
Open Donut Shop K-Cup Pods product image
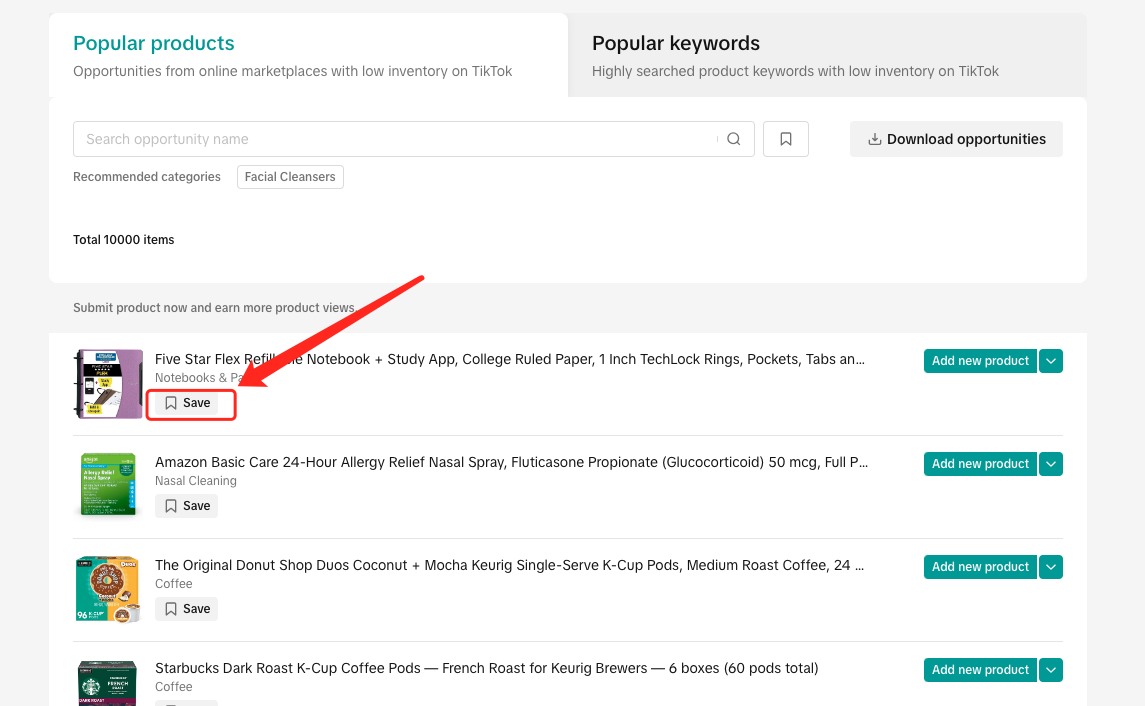[x=108, y=589]
